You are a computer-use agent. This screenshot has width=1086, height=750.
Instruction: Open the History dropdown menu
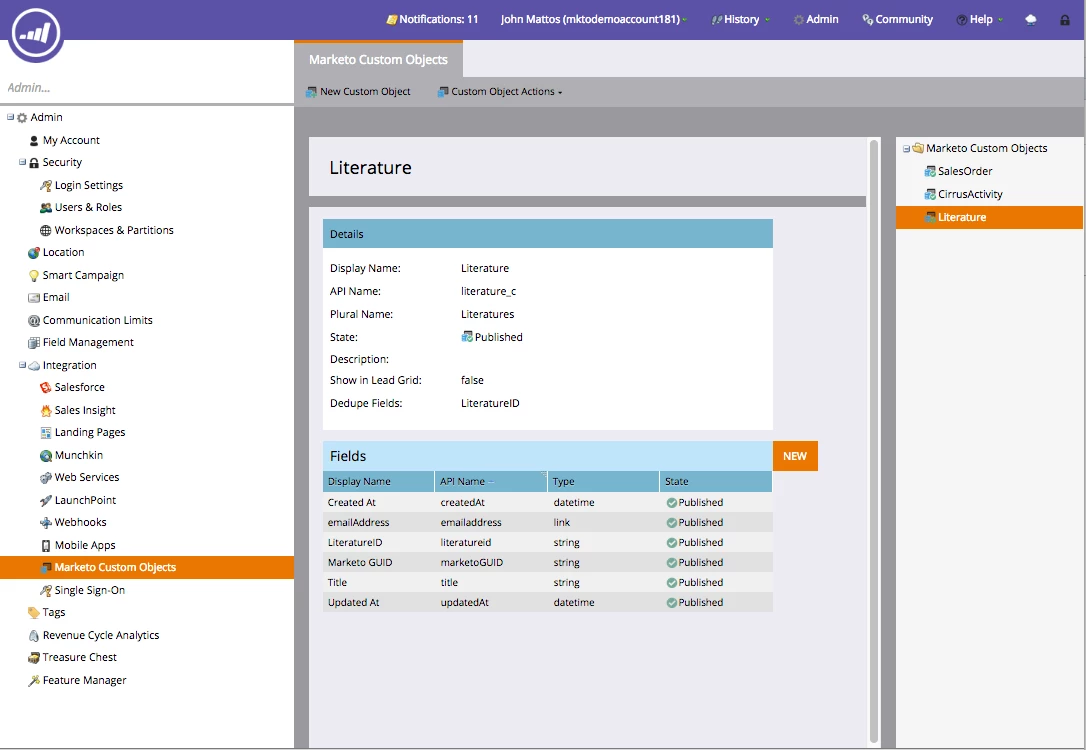tap(740, 19)
